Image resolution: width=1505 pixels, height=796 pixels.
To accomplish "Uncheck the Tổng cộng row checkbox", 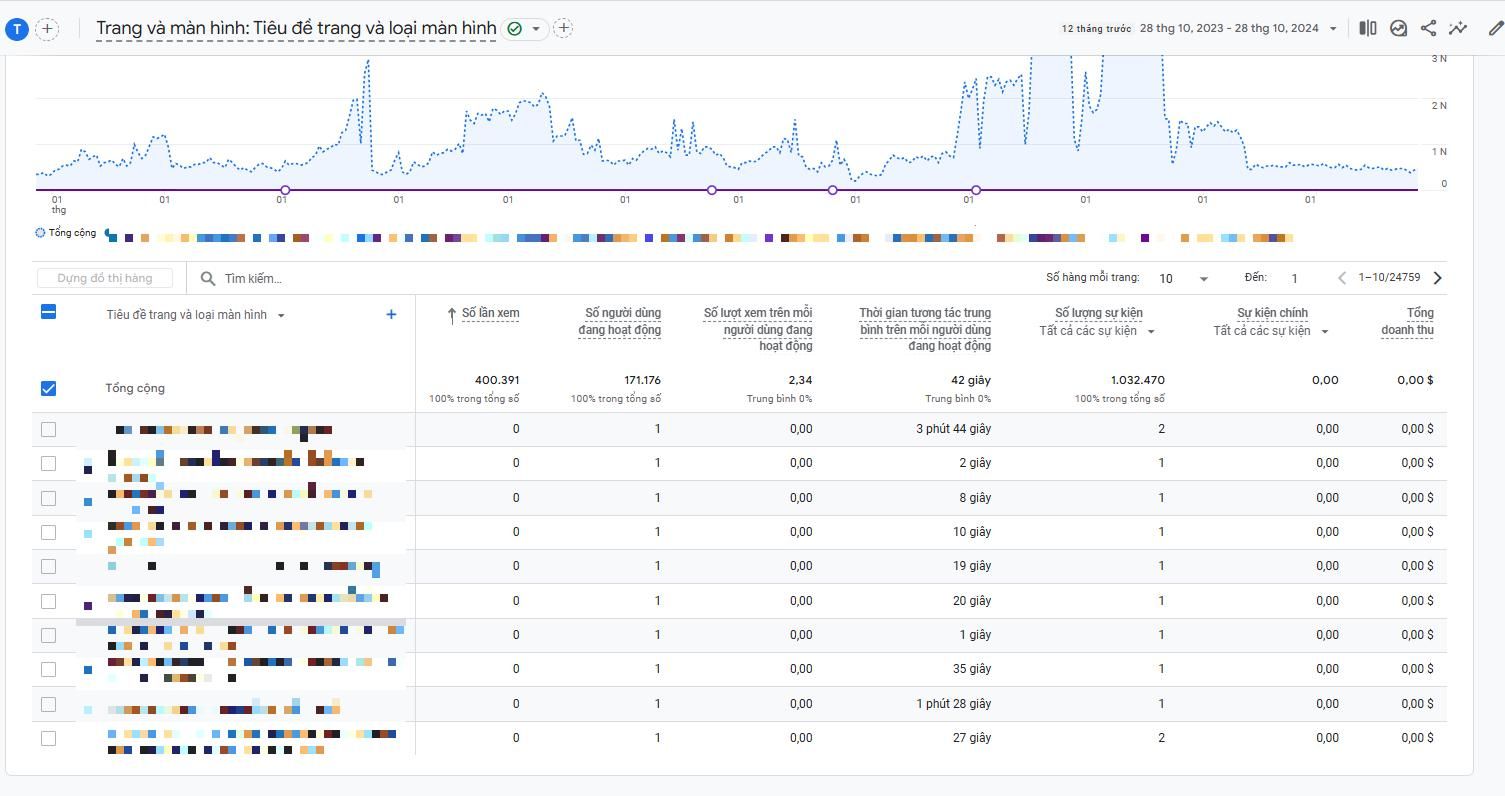I will (x=48, y=388).
